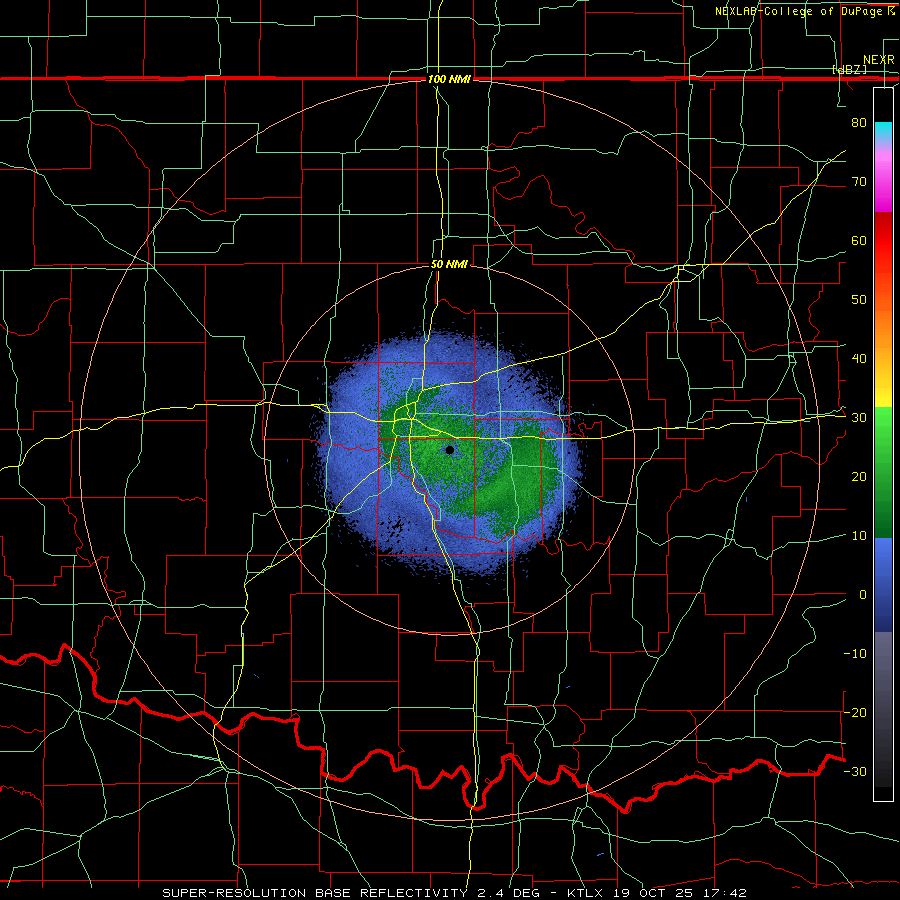Viewport: 900px width, 900px height.
Task: Click the 40 value on the dBZ scale
Action: (859, 359)
